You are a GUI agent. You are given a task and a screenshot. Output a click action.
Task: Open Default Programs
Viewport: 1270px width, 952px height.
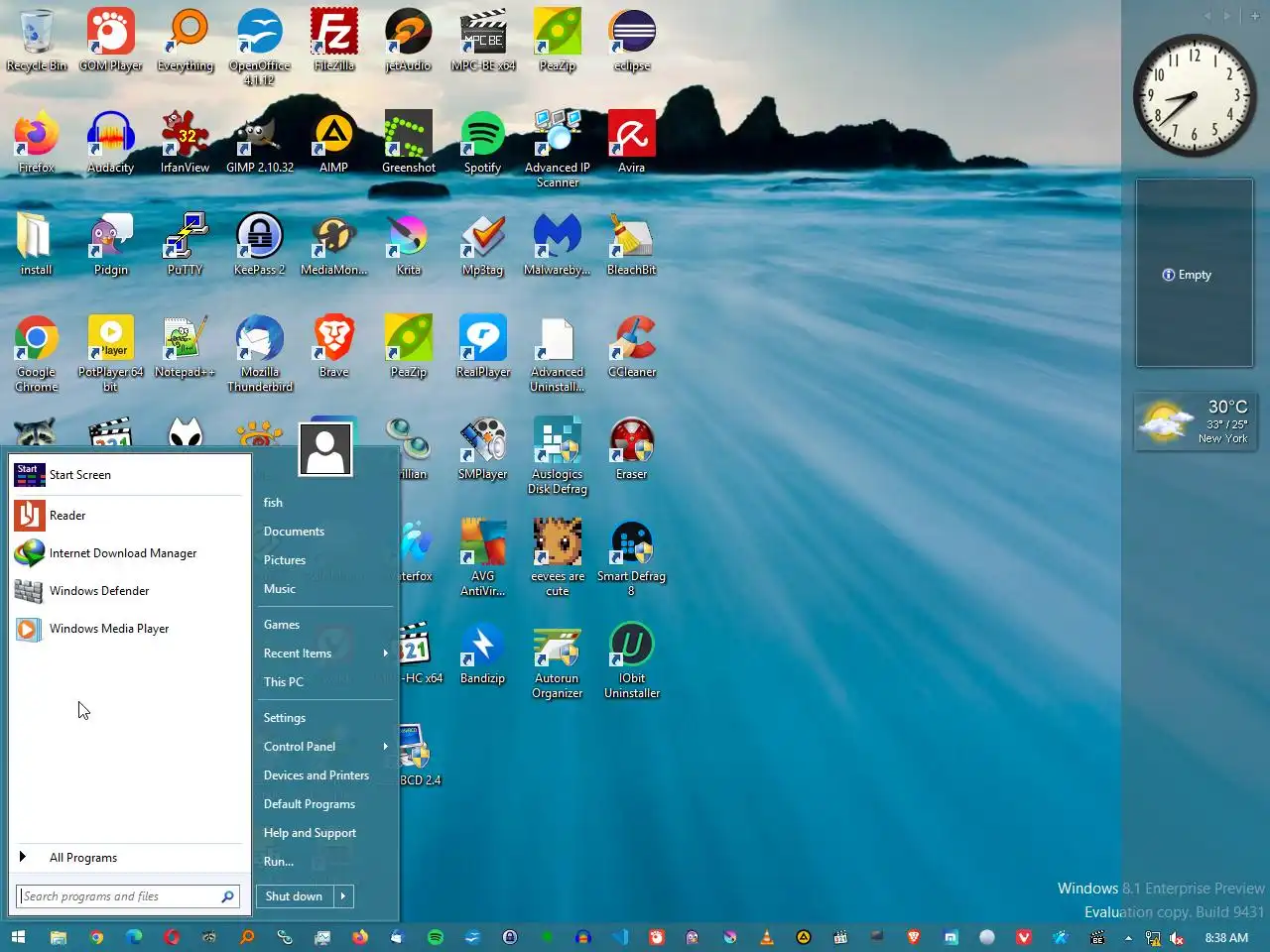click(324, 804)
